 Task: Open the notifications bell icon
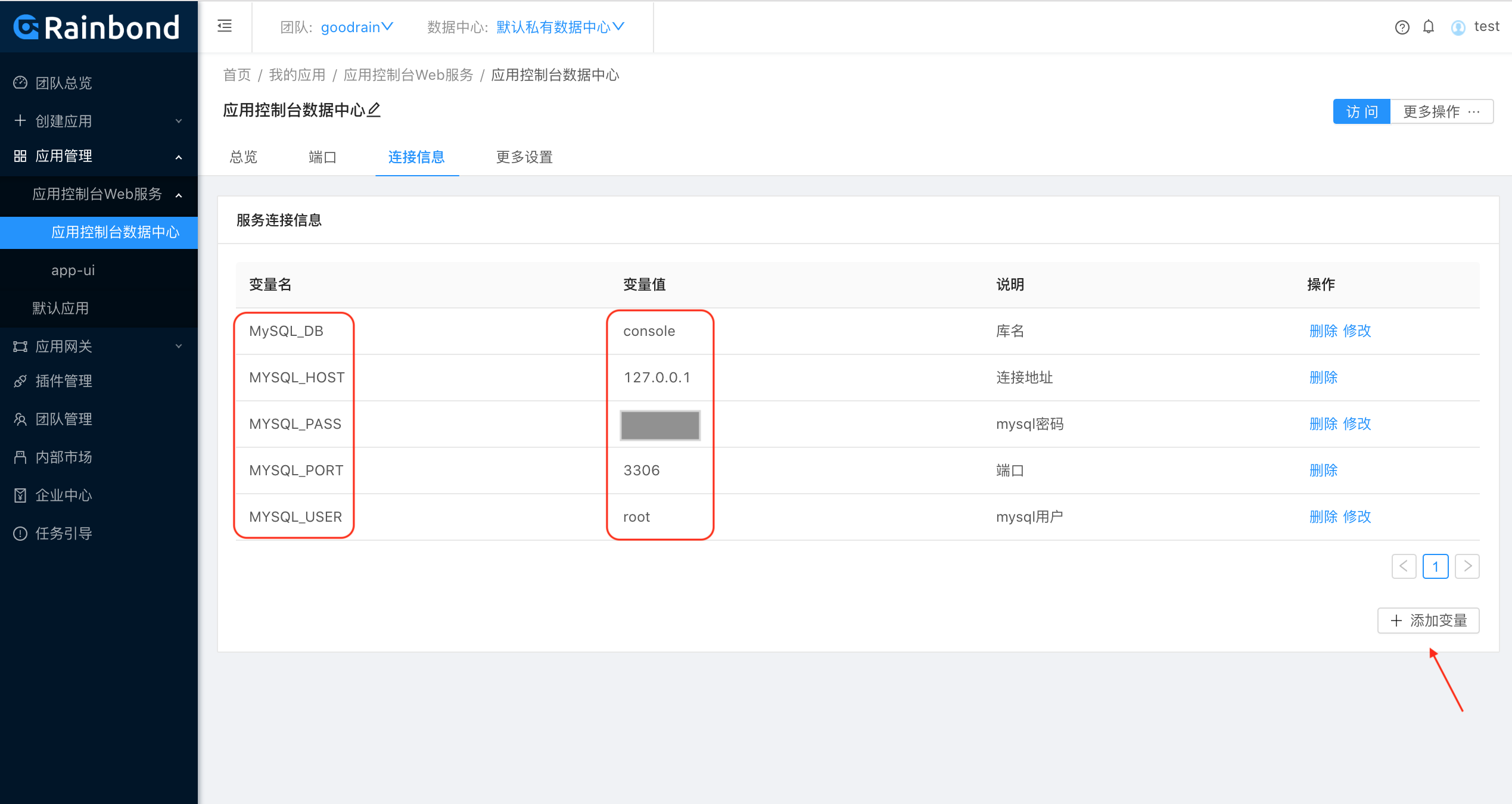coord(1429,27)
